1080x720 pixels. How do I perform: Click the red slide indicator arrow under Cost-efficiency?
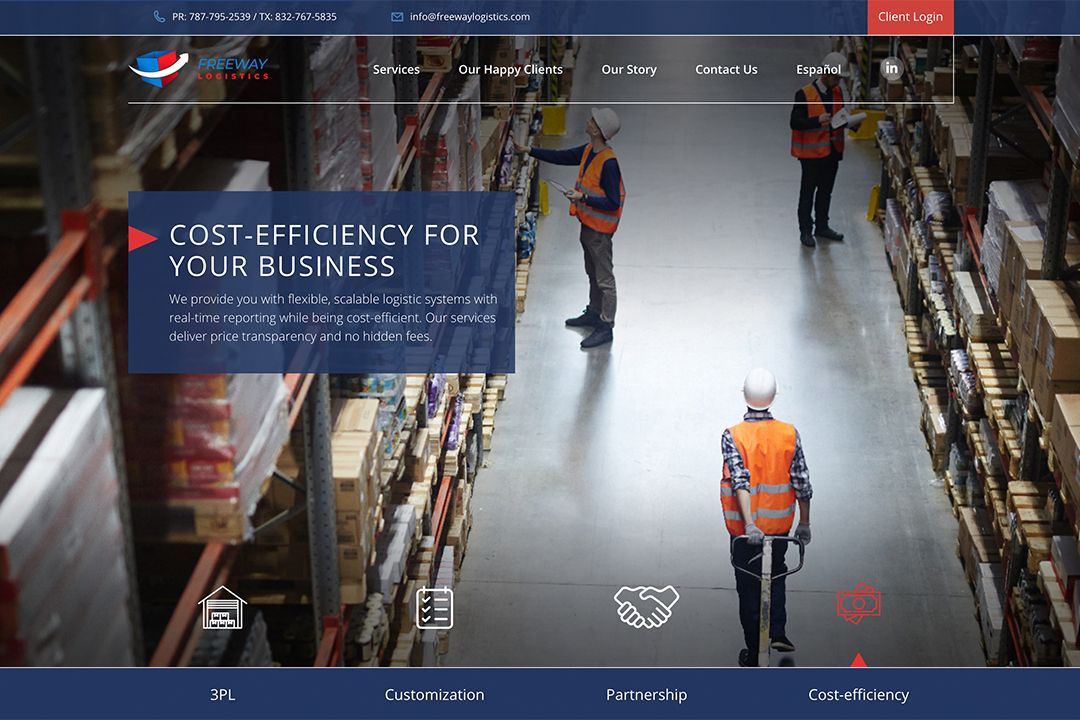[x=858, y=660]
